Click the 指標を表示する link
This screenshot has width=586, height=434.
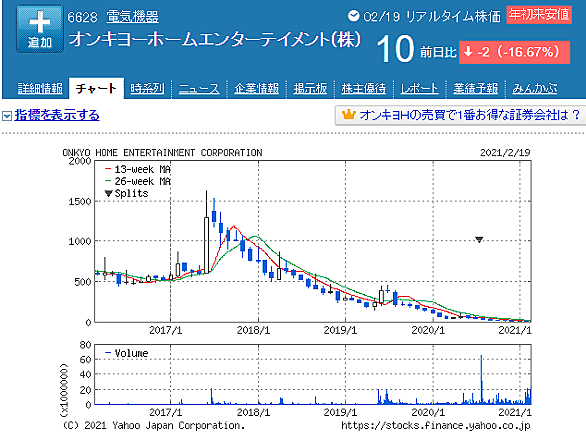(57, 115)
